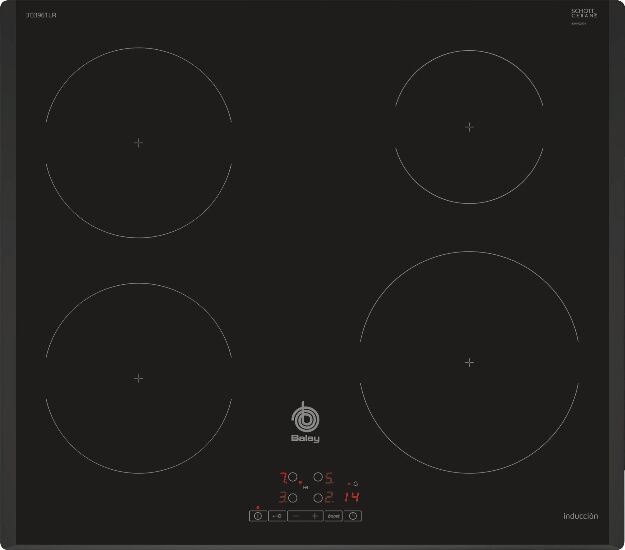Select the front-right zone selector circle

coord(318,497)
